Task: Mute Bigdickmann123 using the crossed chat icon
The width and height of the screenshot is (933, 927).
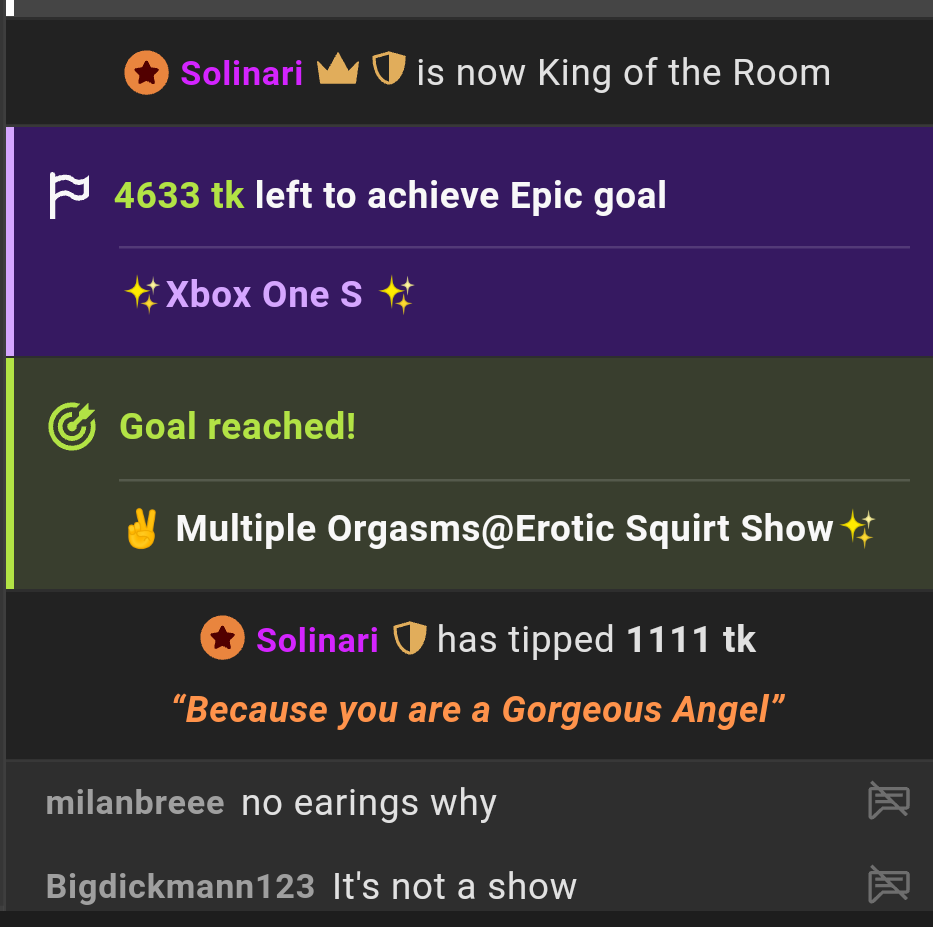Action: [x=889, y=884]
